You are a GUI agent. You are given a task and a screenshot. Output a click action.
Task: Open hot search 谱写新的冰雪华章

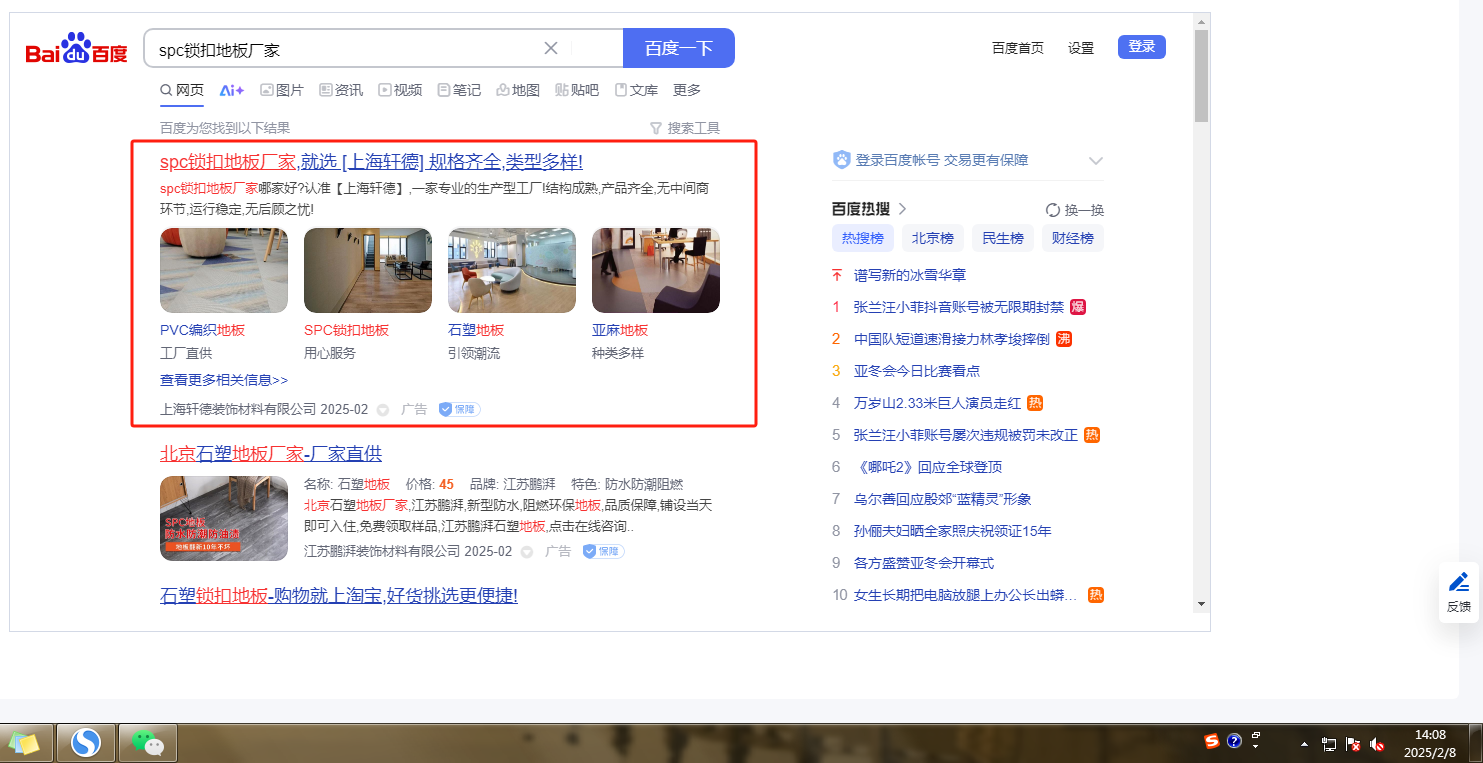[x=910, y=275]
